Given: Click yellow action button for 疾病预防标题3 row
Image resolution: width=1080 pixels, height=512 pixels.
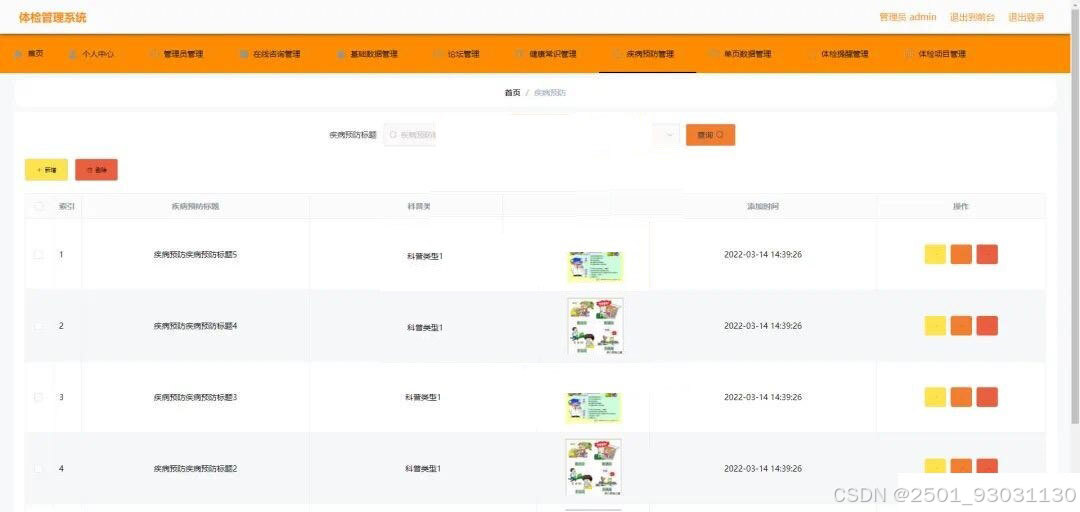Looking at the screenshot, I should tap(935, 397).
